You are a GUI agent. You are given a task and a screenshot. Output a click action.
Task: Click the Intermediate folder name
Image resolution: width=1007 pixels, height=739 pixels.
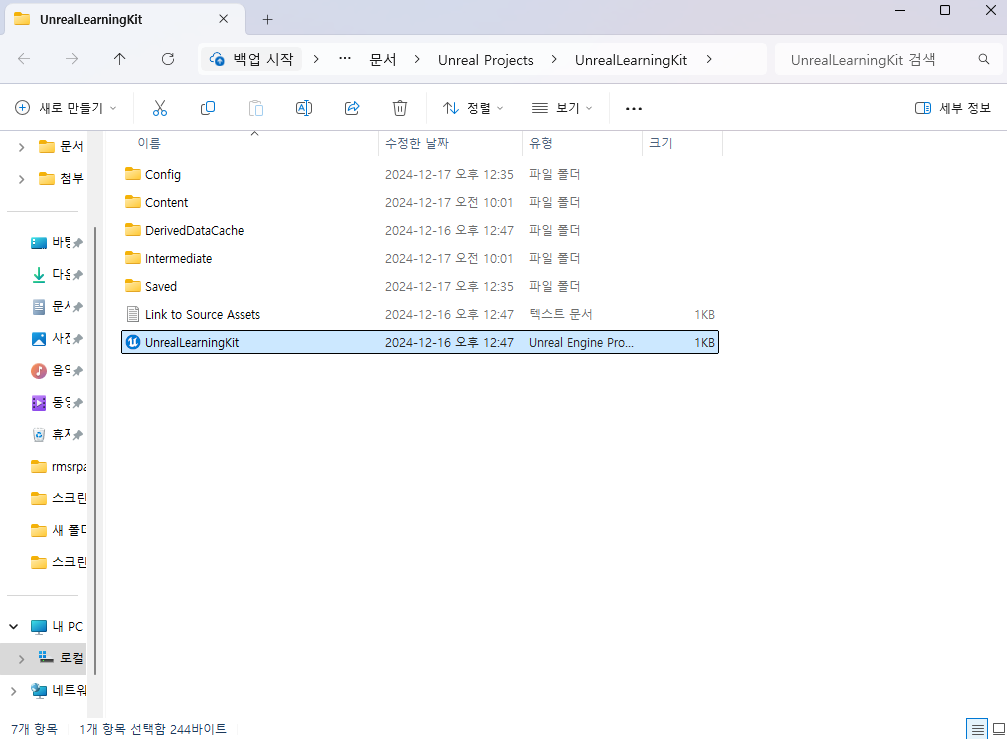click(179, 259)
